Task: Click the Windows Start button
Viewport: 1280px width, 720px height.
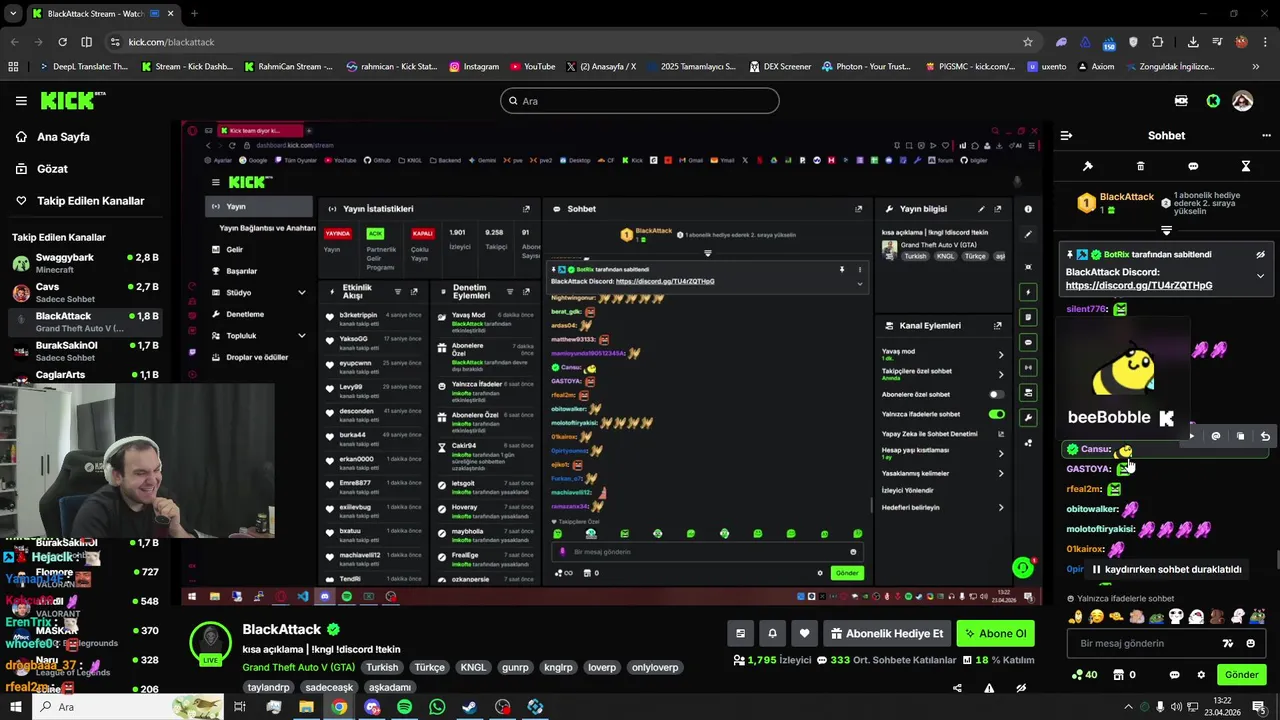Action: click(15, 707)
